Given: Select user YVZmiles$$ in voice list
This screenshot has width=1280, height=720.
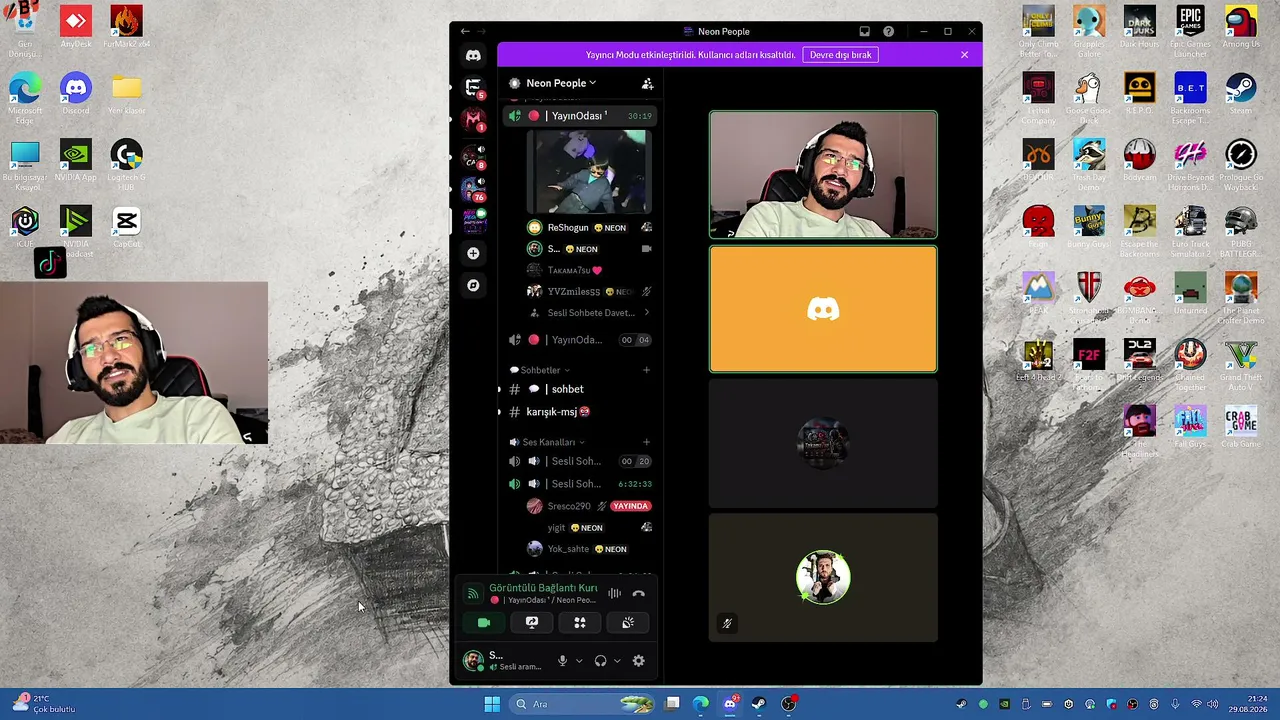Looking at the screenshot, I should point(590,292).
